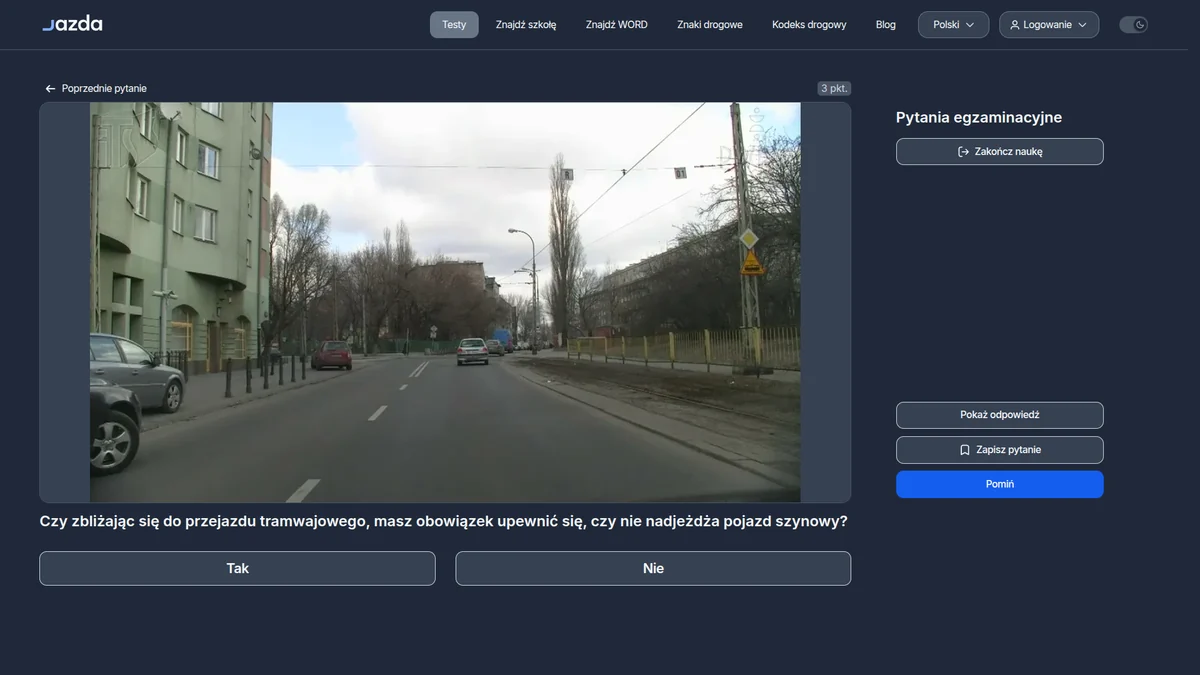
Task: Open the Logowanie account dropdown
Action: (x=1048, y=25)
